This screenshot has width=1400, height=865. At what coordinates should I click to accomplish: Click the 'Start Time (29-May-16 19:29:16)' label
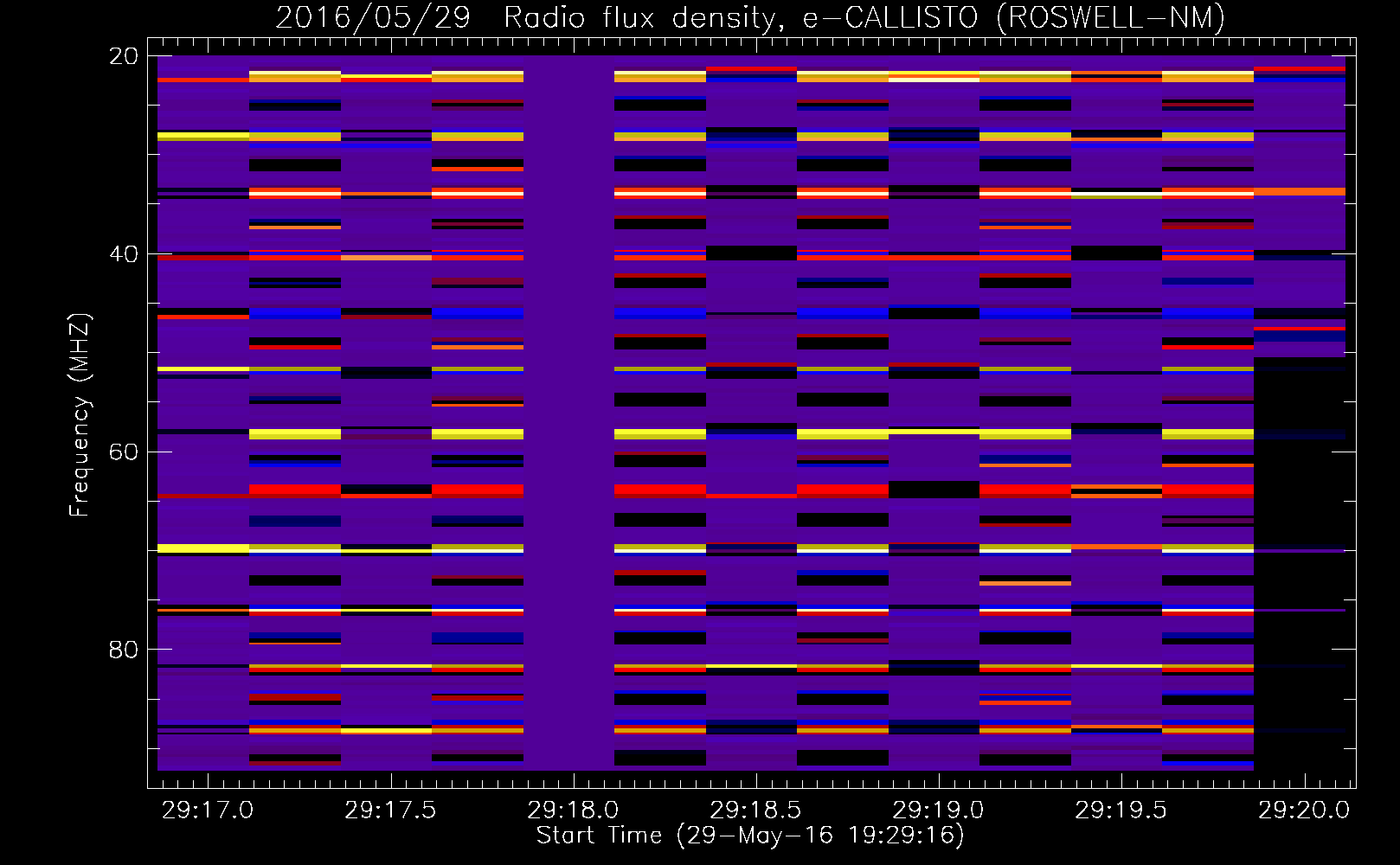(x=750, y=836)
